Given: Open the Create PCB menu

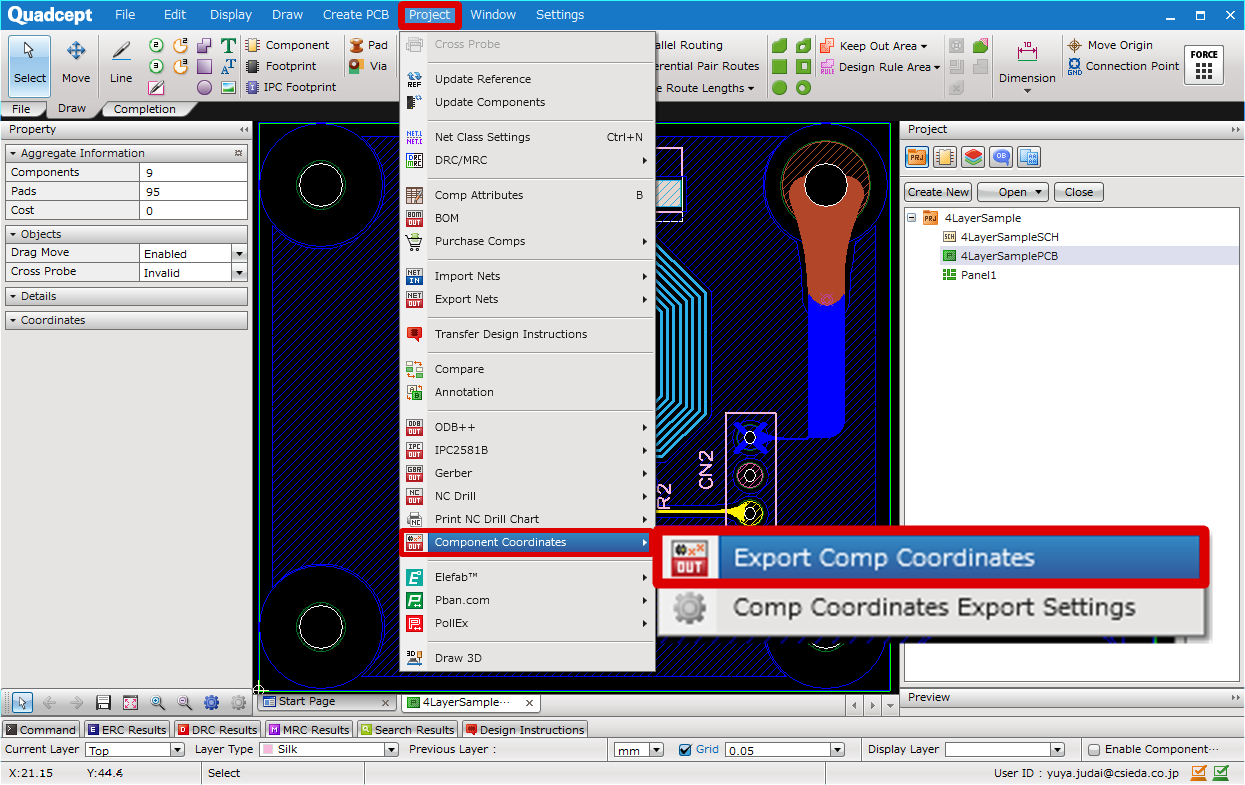Looking at the screenshot, I should click(355, 14).
